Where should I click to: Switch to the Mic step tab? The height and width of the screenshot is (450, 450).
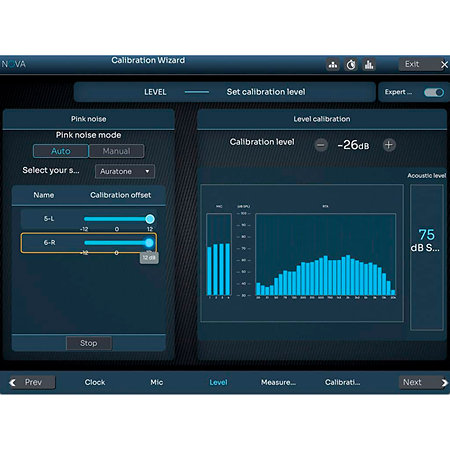[157, 382]
